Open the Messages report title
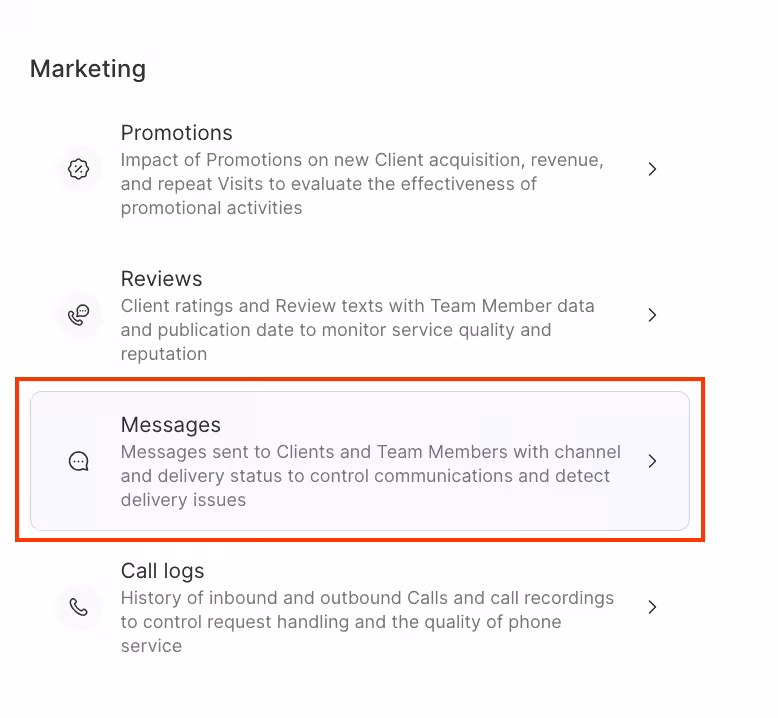Image resolution: width=778 pixels, height=718 pixels. [170, 425]
